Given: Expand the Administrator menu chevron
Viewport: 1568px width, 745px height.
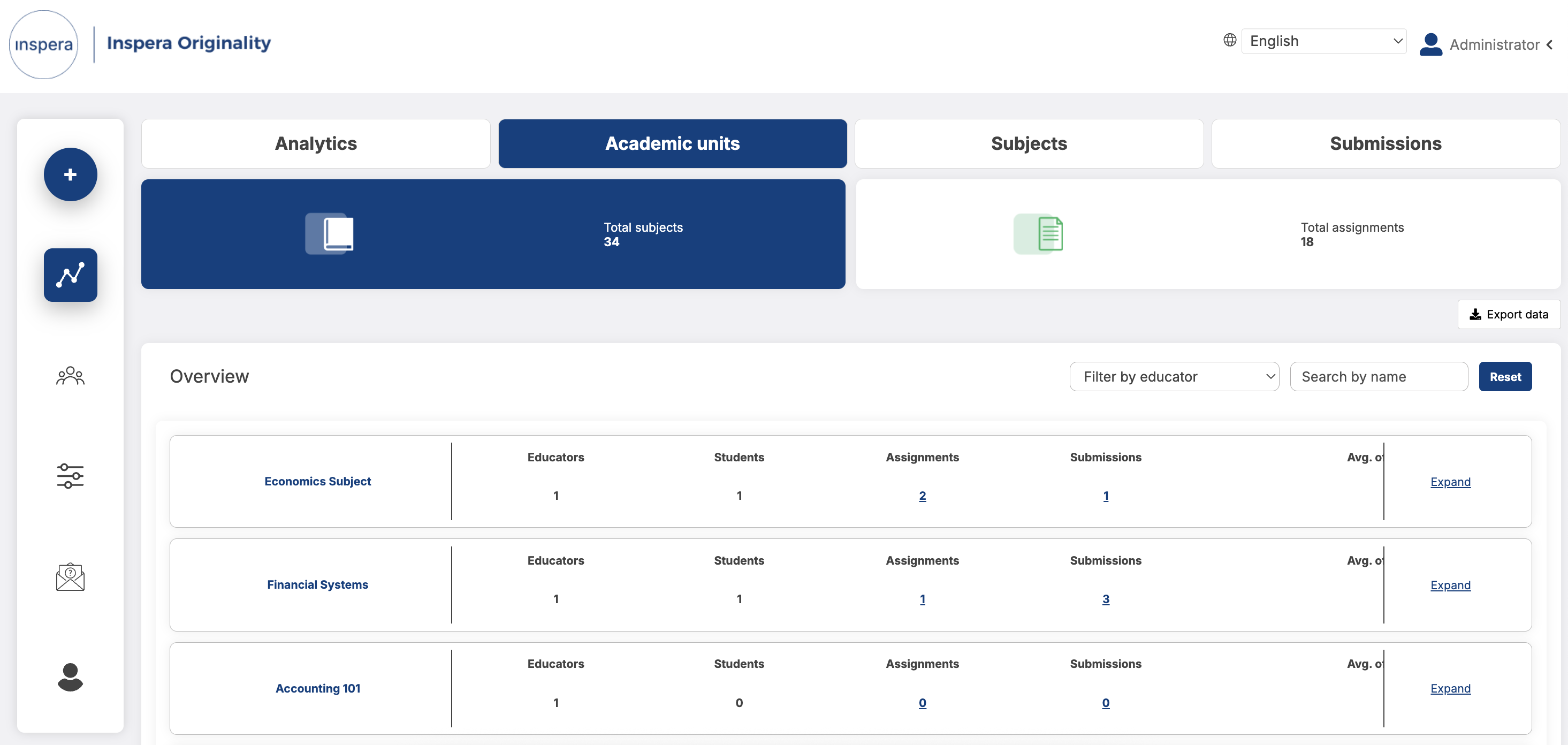Looking at the screenshot, I should 1550,44.
